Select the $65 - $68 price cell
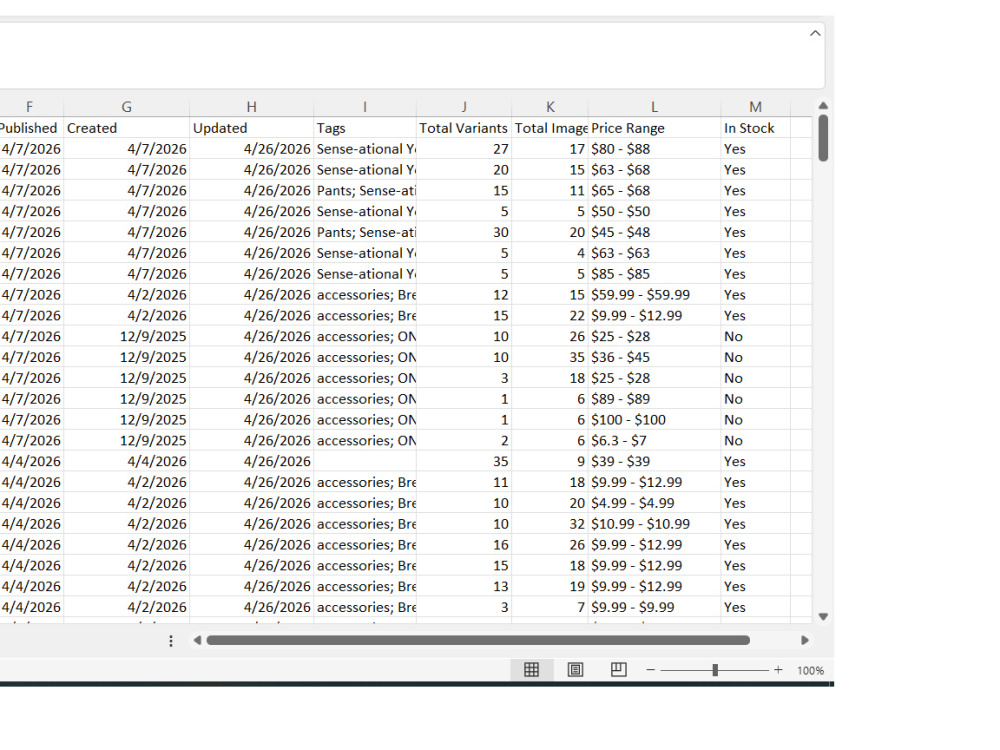The image size is (1000, 750). pyautogui.click(x=654, y=191)
